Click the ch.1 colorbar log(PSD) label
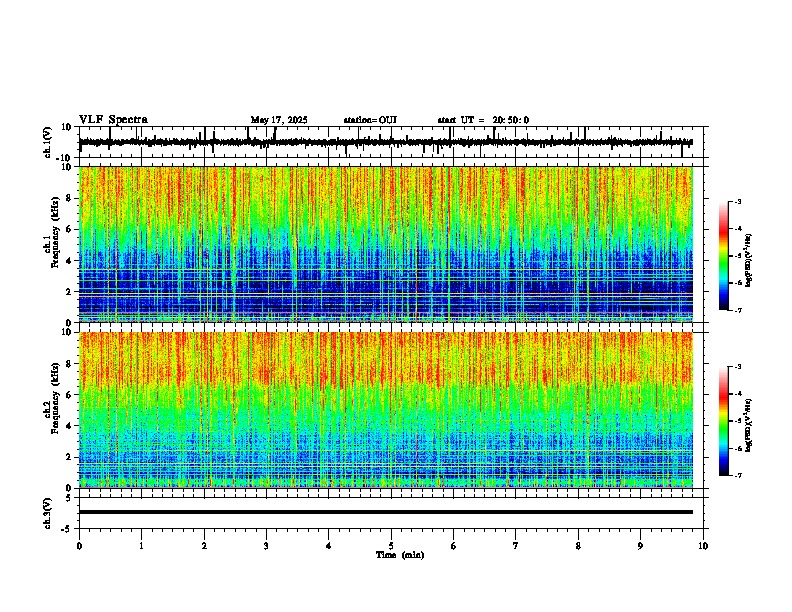Screen dimensions: 792x612 click(x=748, y=260)
